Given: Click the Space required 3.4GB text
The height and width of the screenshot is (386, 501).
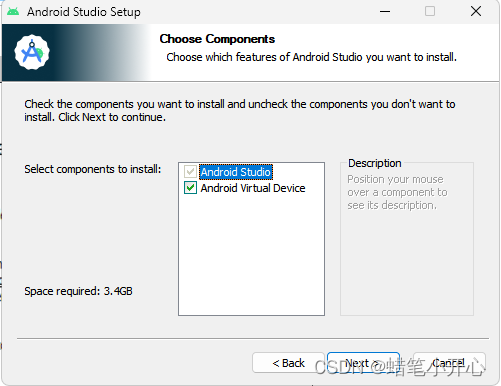Looking at the screenshot, I should (x=78, y=291).
